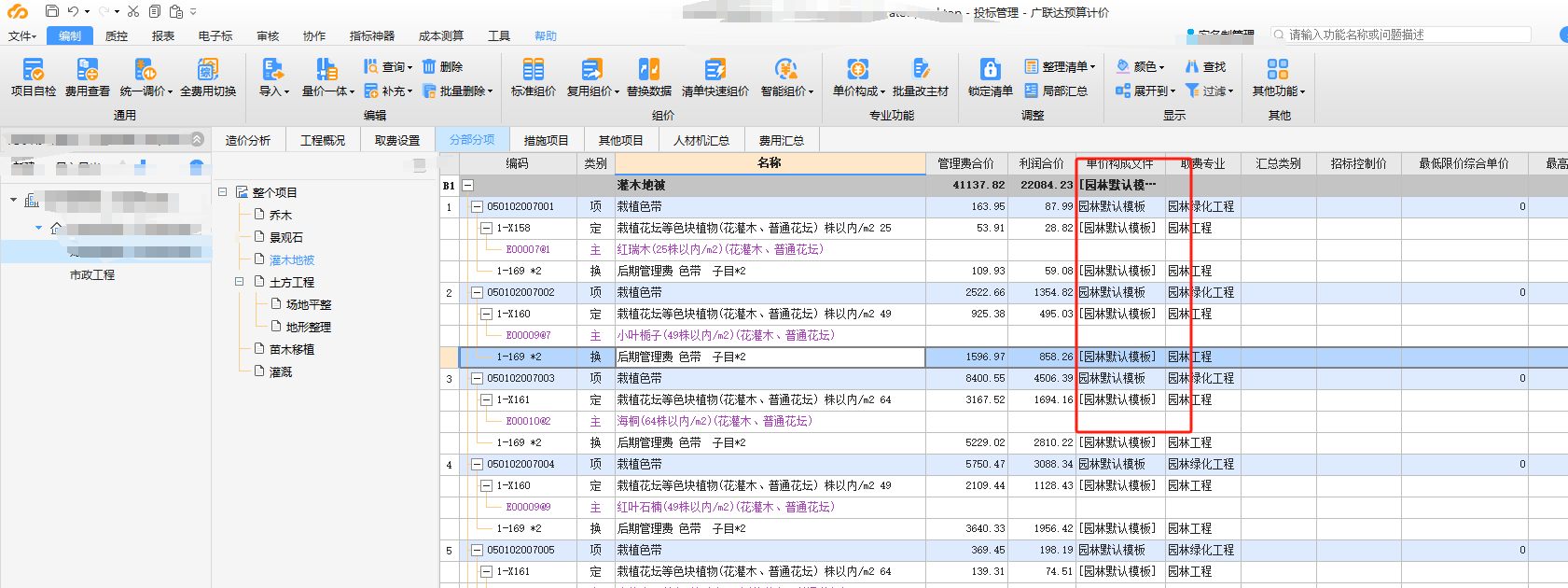Click the Save icon in the quick-access bar
Image resolution: width=1568 pixels, height=588 pixels.
(x=51, y=11)
